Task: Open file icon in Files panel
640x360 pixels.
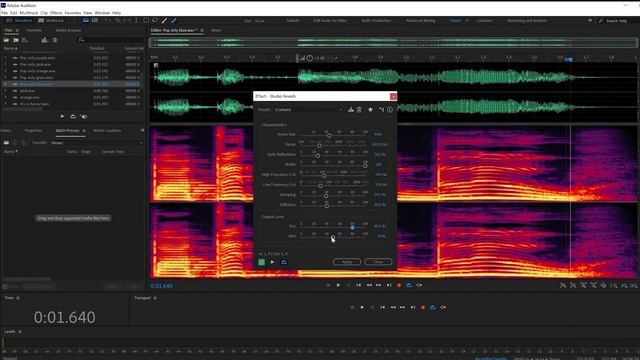Action: (7, 40)
